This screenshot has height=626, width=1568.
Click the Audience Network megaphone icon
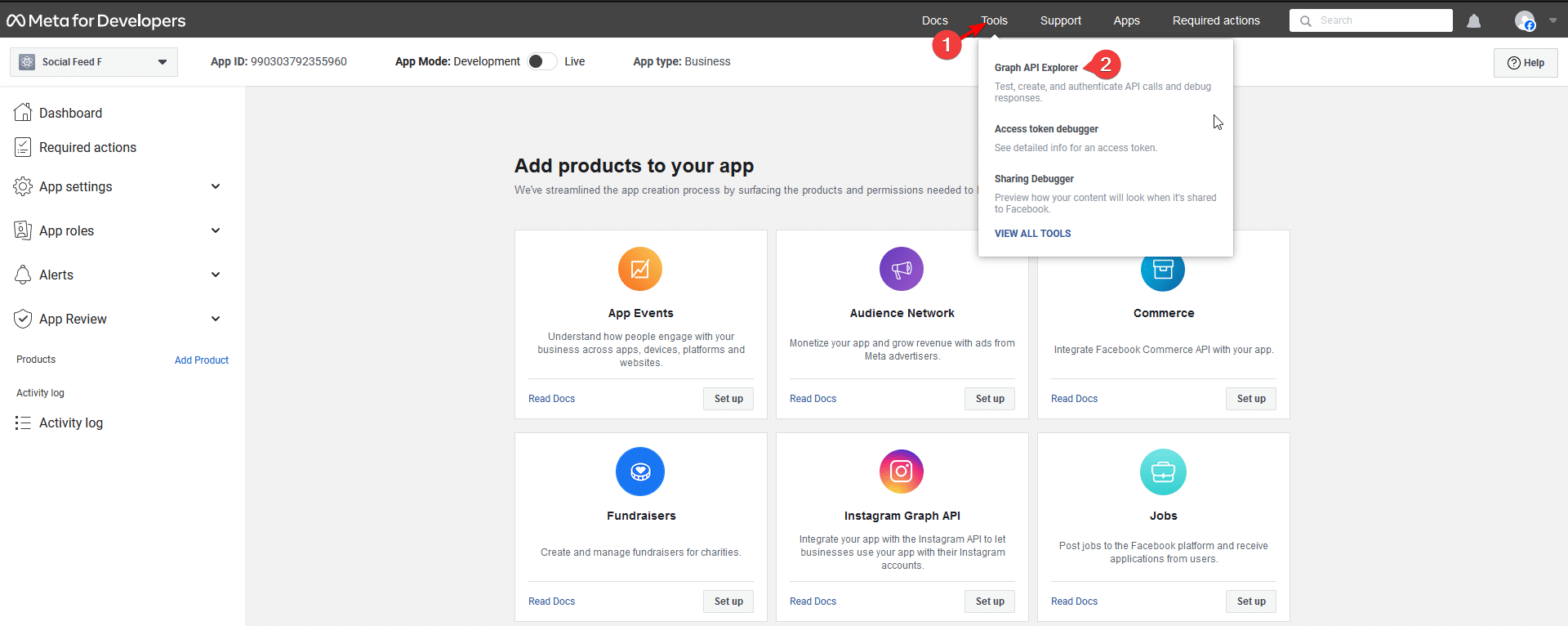coord(902,269)
